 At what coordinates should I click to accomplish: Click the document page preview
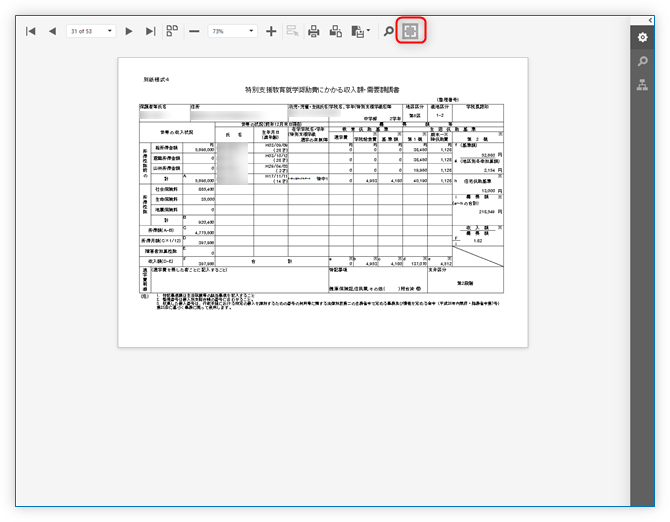coord(323,202)
